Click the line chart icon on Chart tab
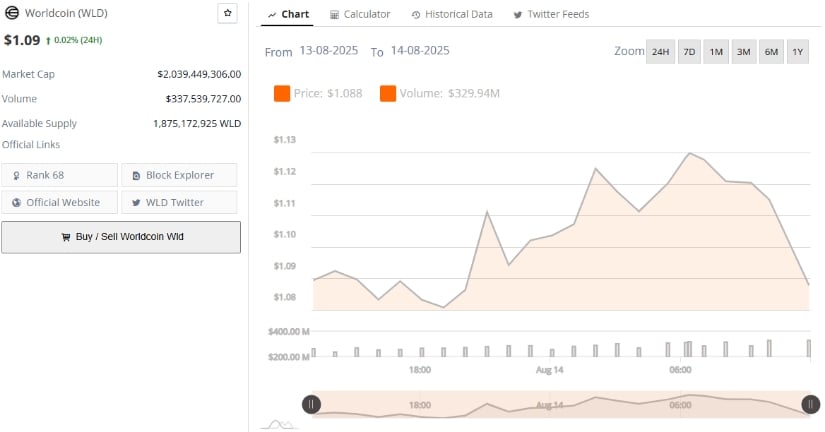 point(272,15)
